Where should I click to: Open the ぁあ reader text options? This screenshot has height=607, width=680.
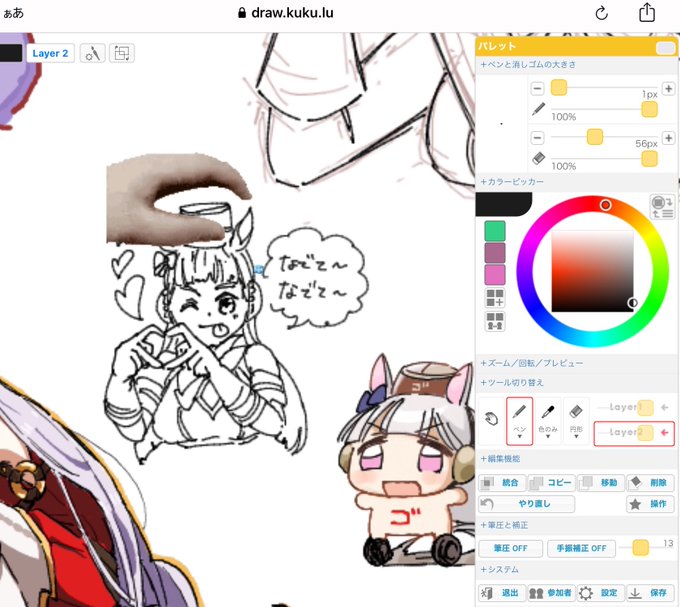click(13, 13)
